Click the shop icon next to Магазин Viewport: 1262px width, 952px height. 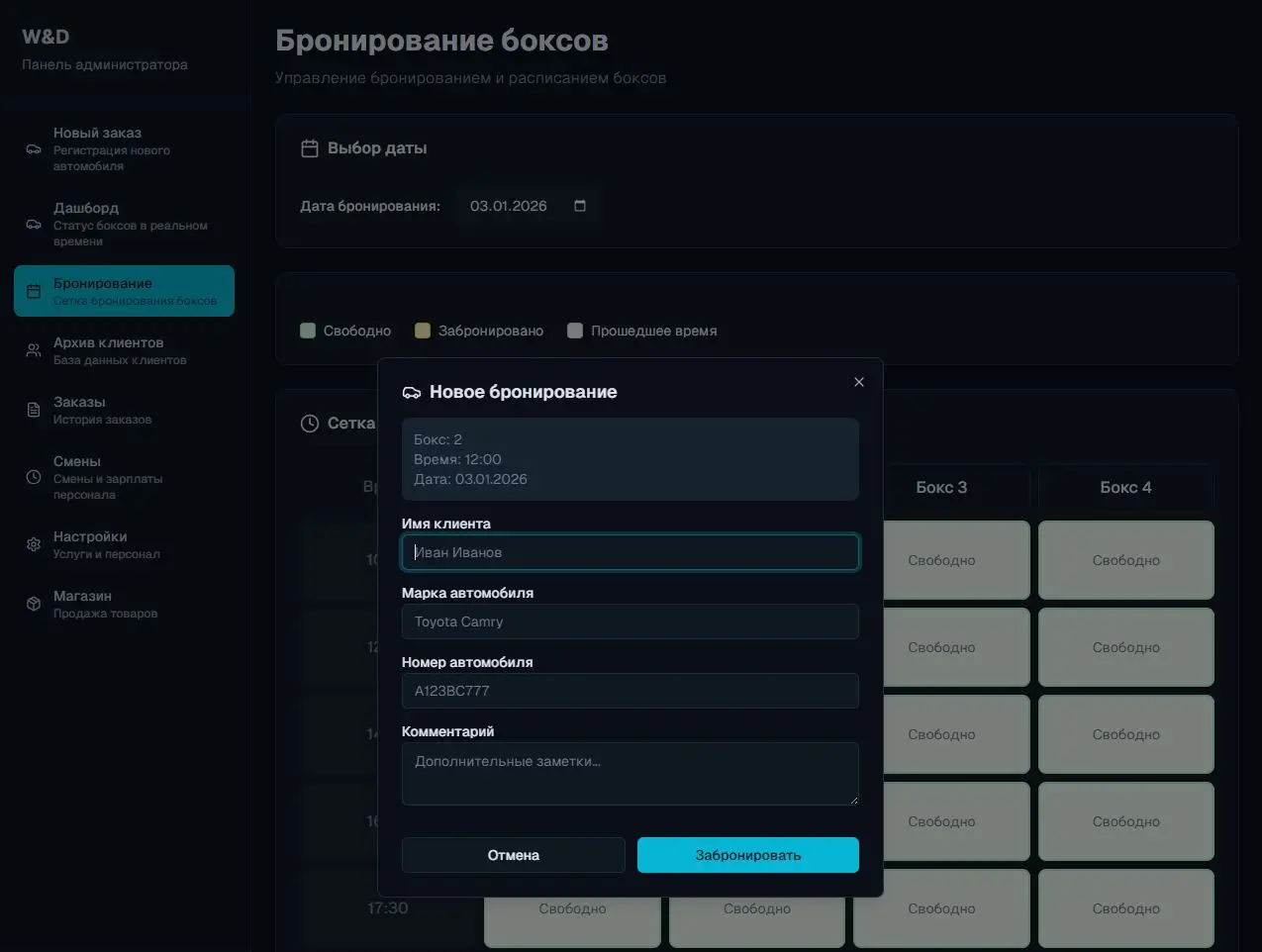(x=33, y=604)
